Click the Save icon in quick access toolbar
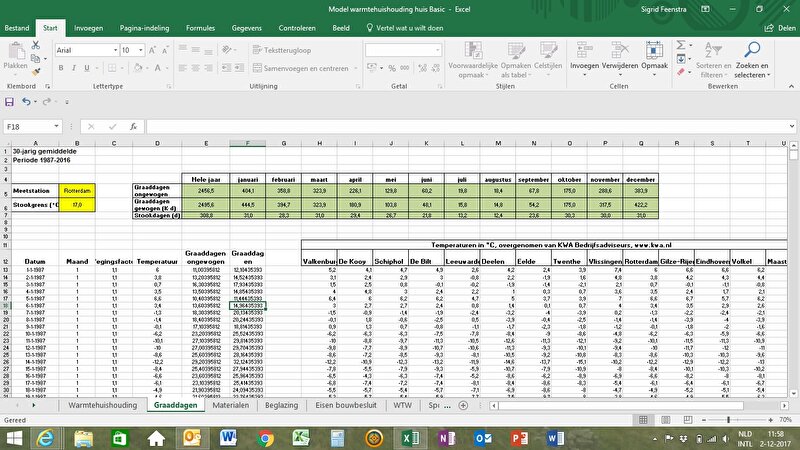 [10, 101]
